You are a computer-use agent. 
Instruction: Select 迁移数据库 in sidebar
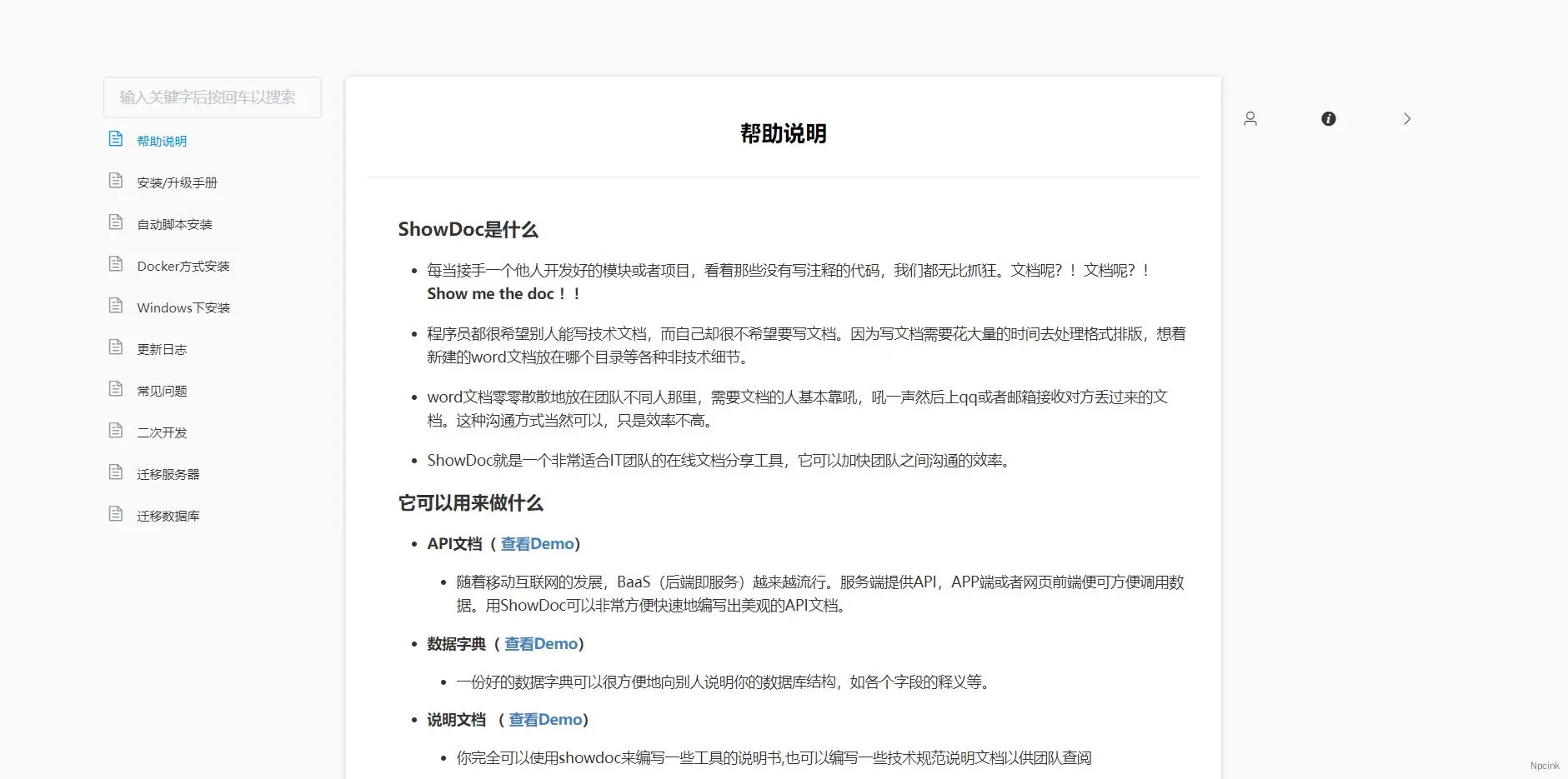click(168, 516)
